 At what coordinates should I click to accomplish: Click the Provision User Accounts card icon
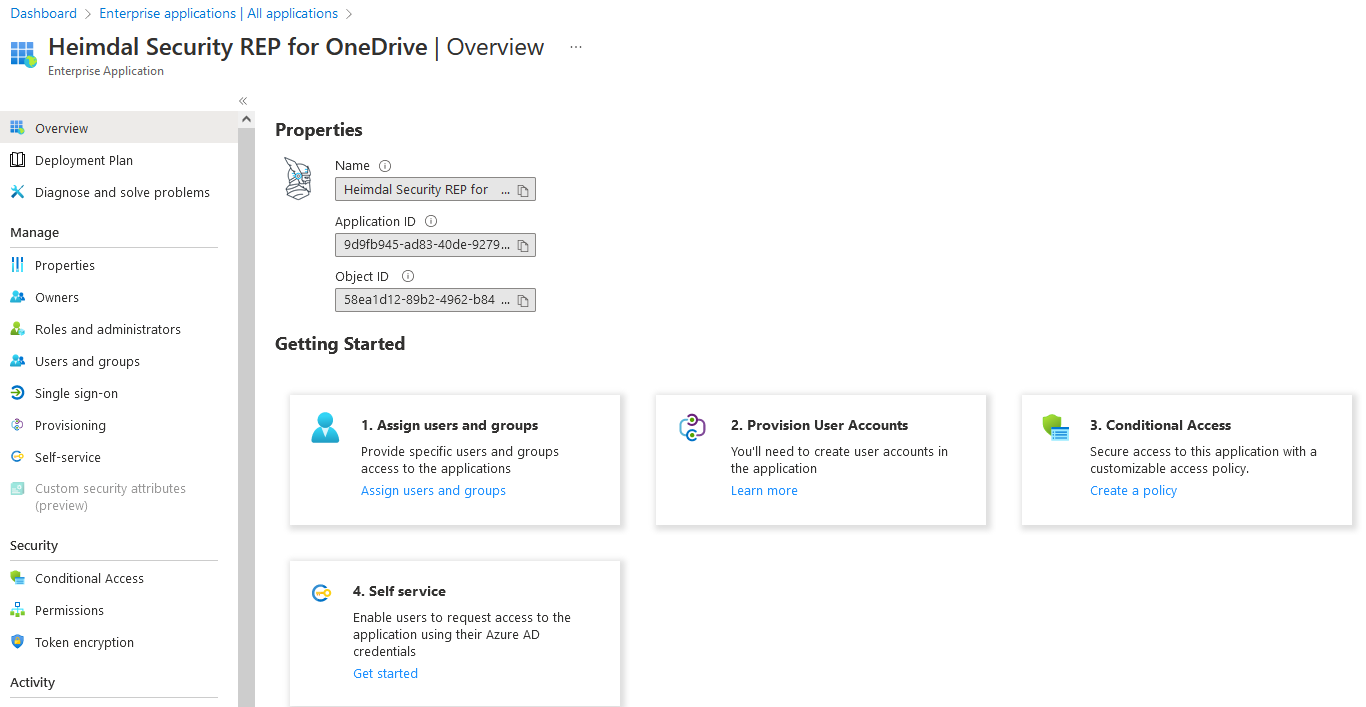pos(693,428)
